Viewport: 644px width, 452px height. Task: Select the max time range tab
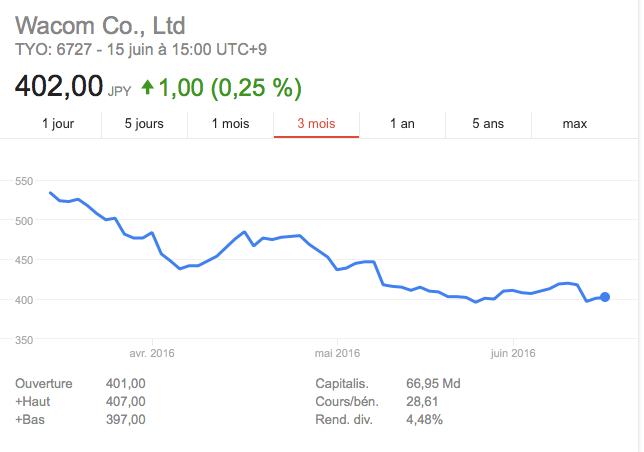(x=575, y=124)
